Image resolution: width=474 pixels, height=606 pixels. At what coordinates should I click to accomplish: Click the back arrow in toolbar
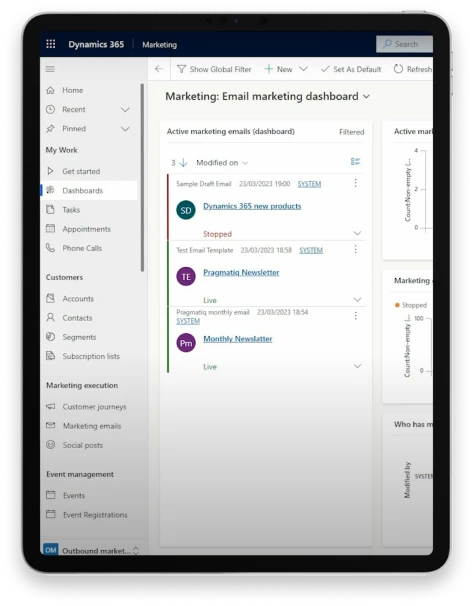[159, 69]
